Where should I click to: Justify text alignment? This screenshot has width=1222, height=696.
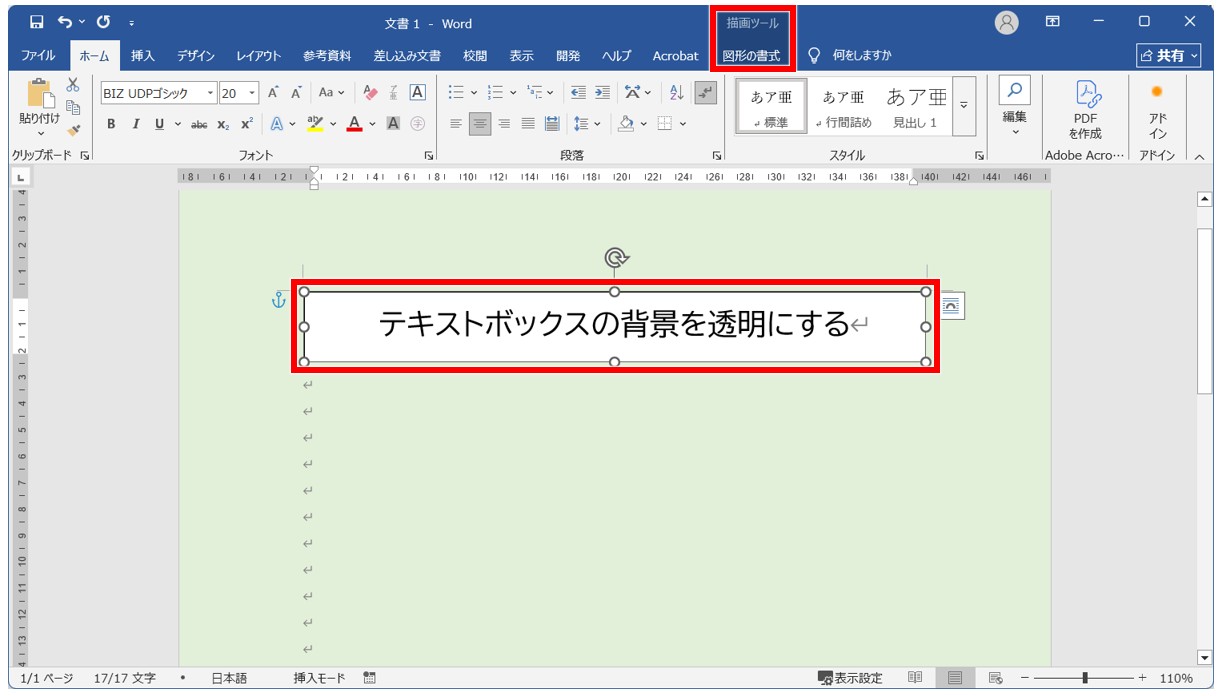pos(528,124)
